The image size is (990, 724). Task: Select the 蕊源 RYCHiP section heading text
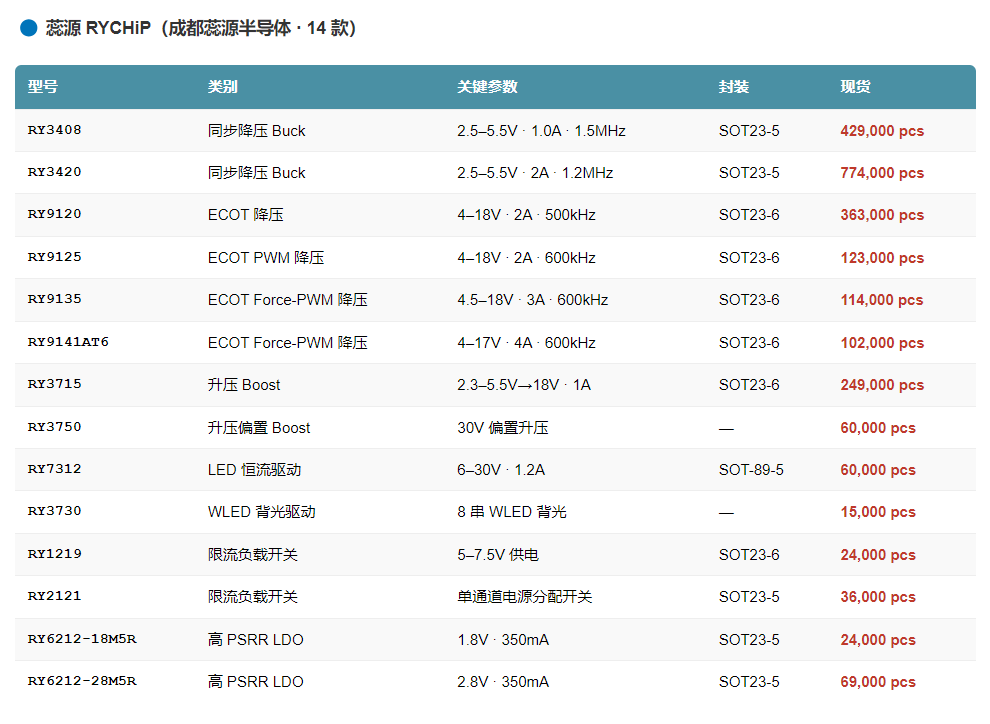click(200, 28)
